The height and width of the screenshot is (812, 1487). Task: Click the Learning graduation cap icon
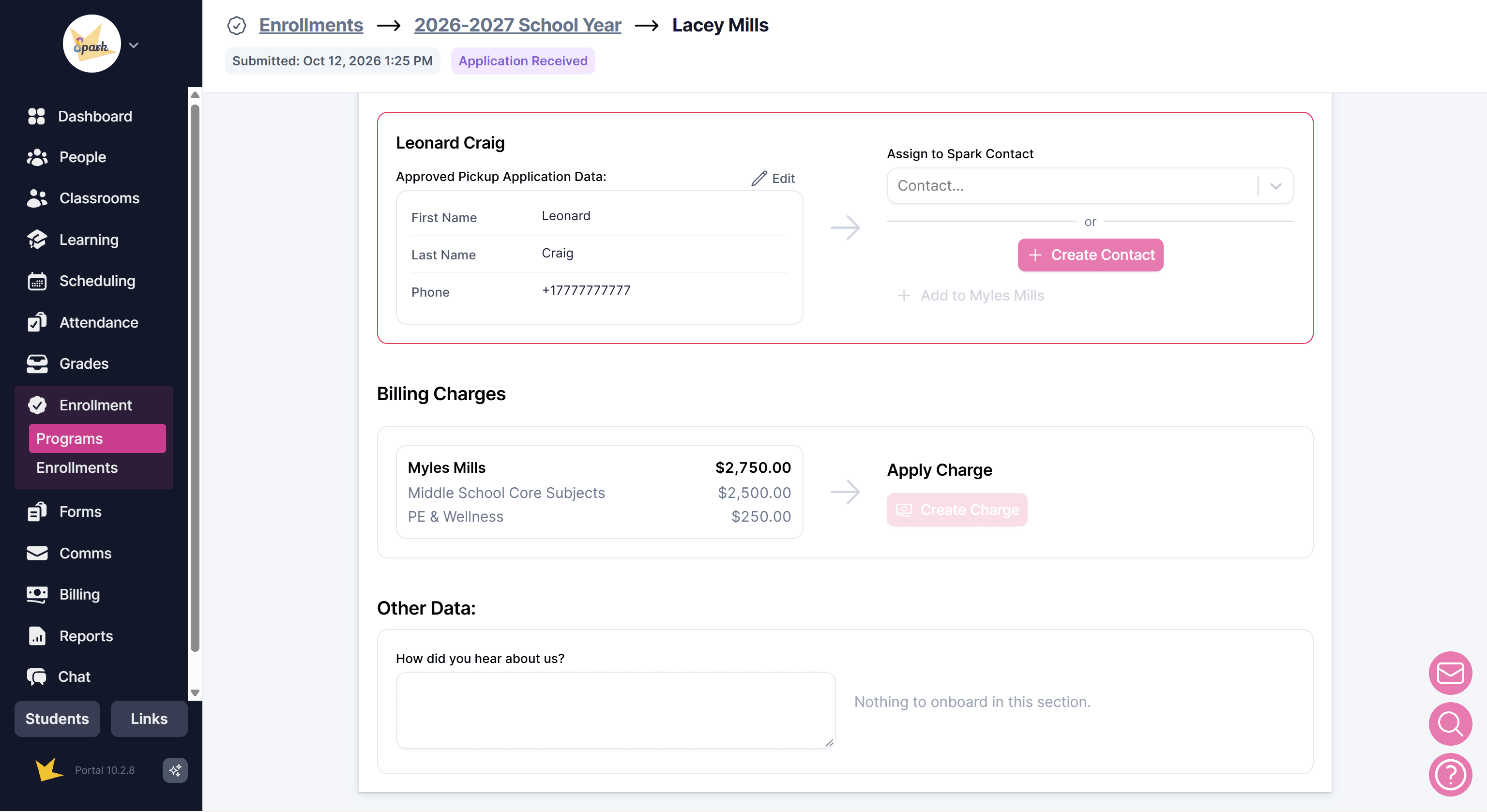pos(37,240)
